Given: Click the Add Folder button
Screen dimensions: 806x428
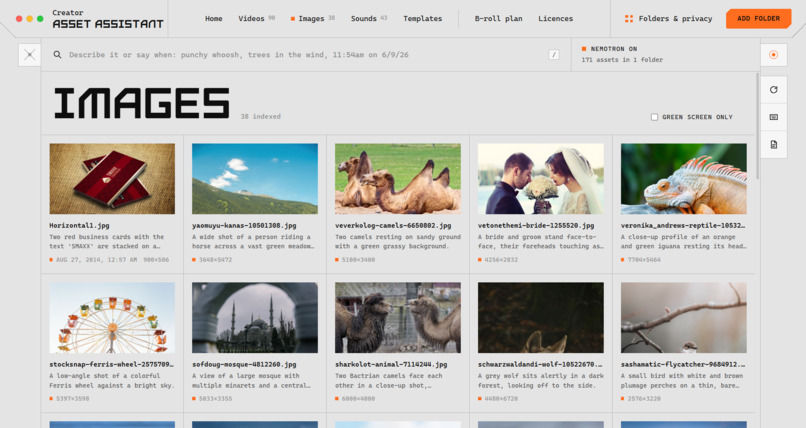Looking at the screenshot, I should tap(758, 18).
